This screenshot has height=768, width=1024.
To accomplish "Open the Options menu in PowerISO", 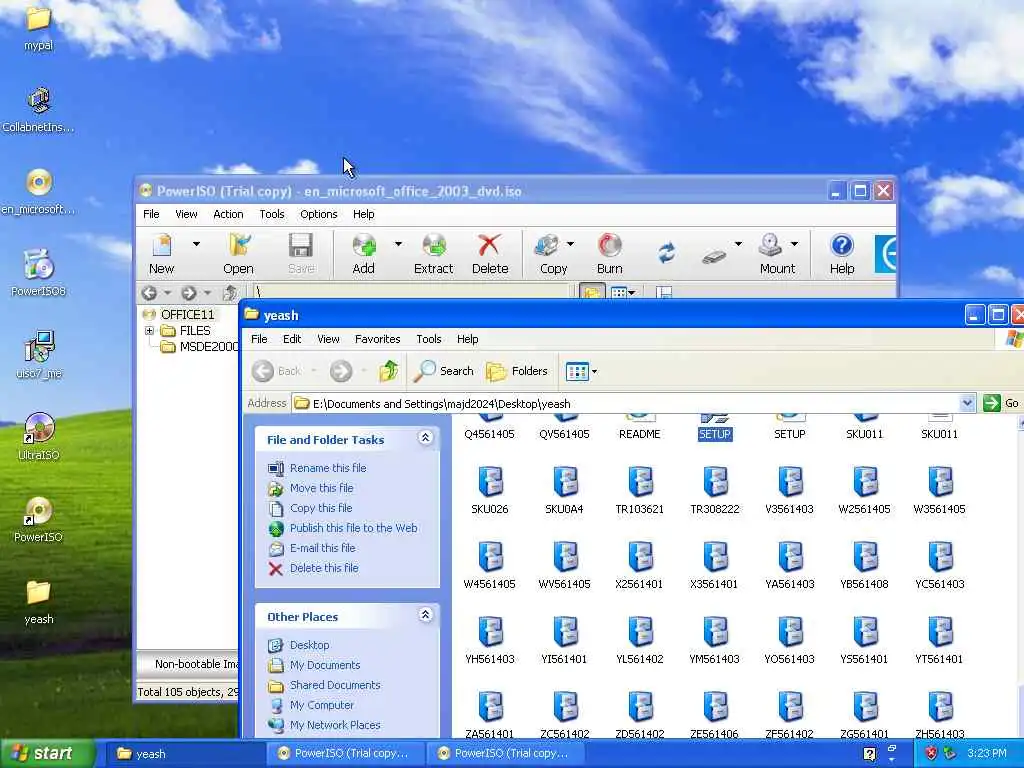I will (319, 214).
